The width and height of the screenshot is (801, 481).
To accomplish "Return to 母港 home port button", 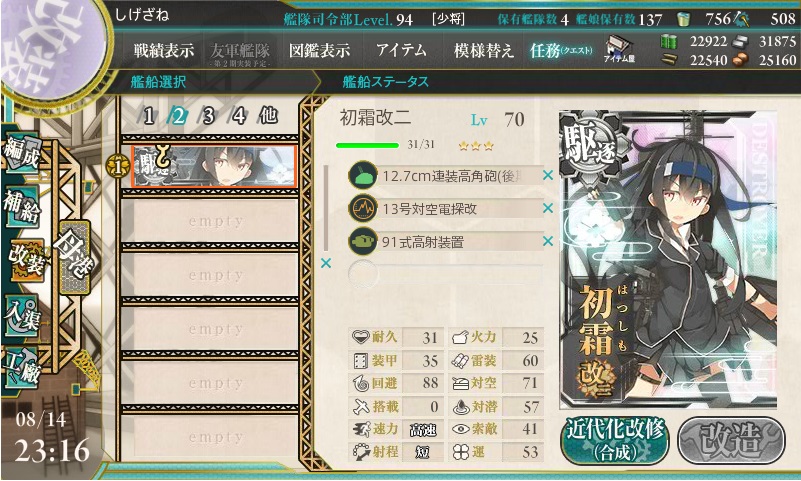I will tap(75, 257).
